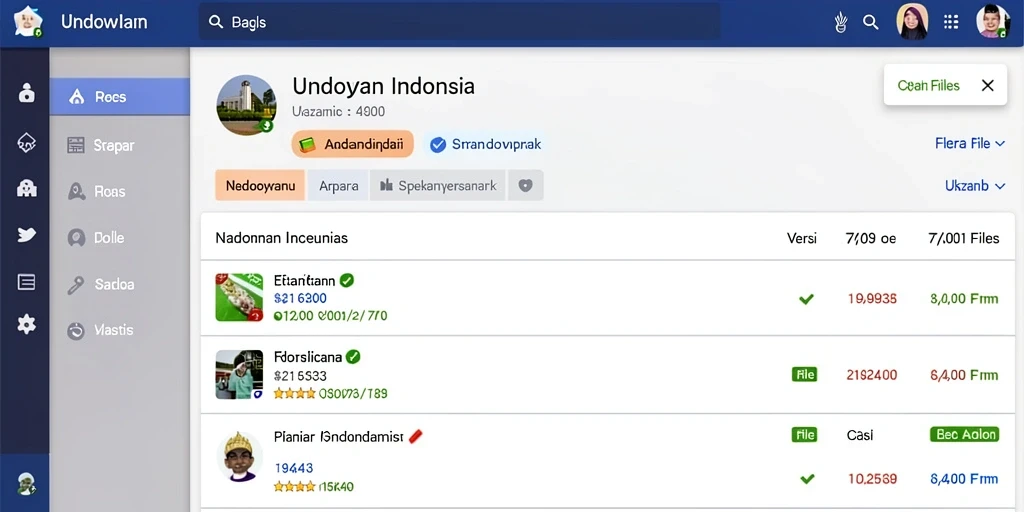Switch to the Spekanyersanark tab
The image size is (1024, 512).
pos(438,185)
